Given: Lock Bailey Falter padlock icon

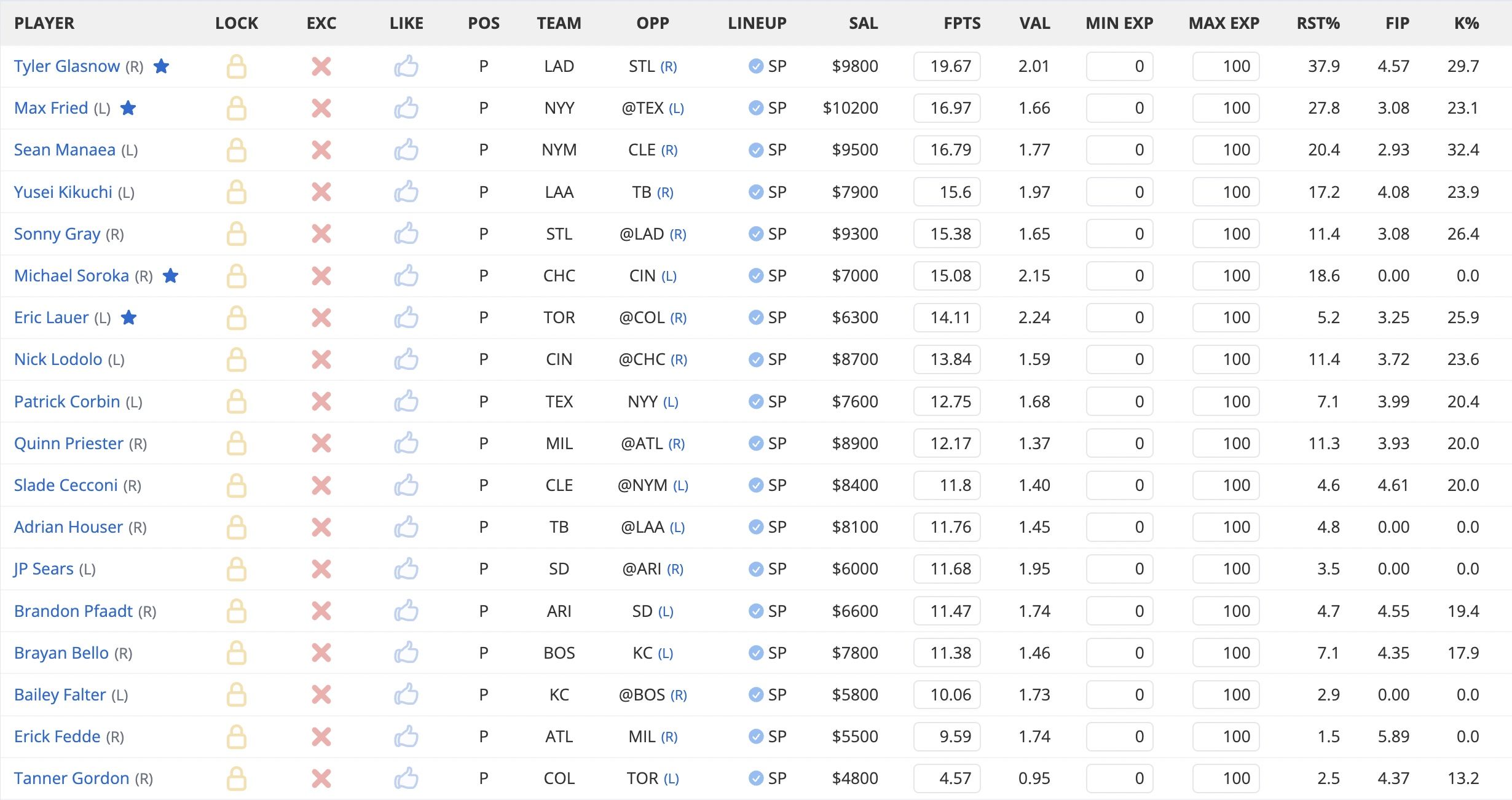Looking at the screenshot, I should click(237, 695).
